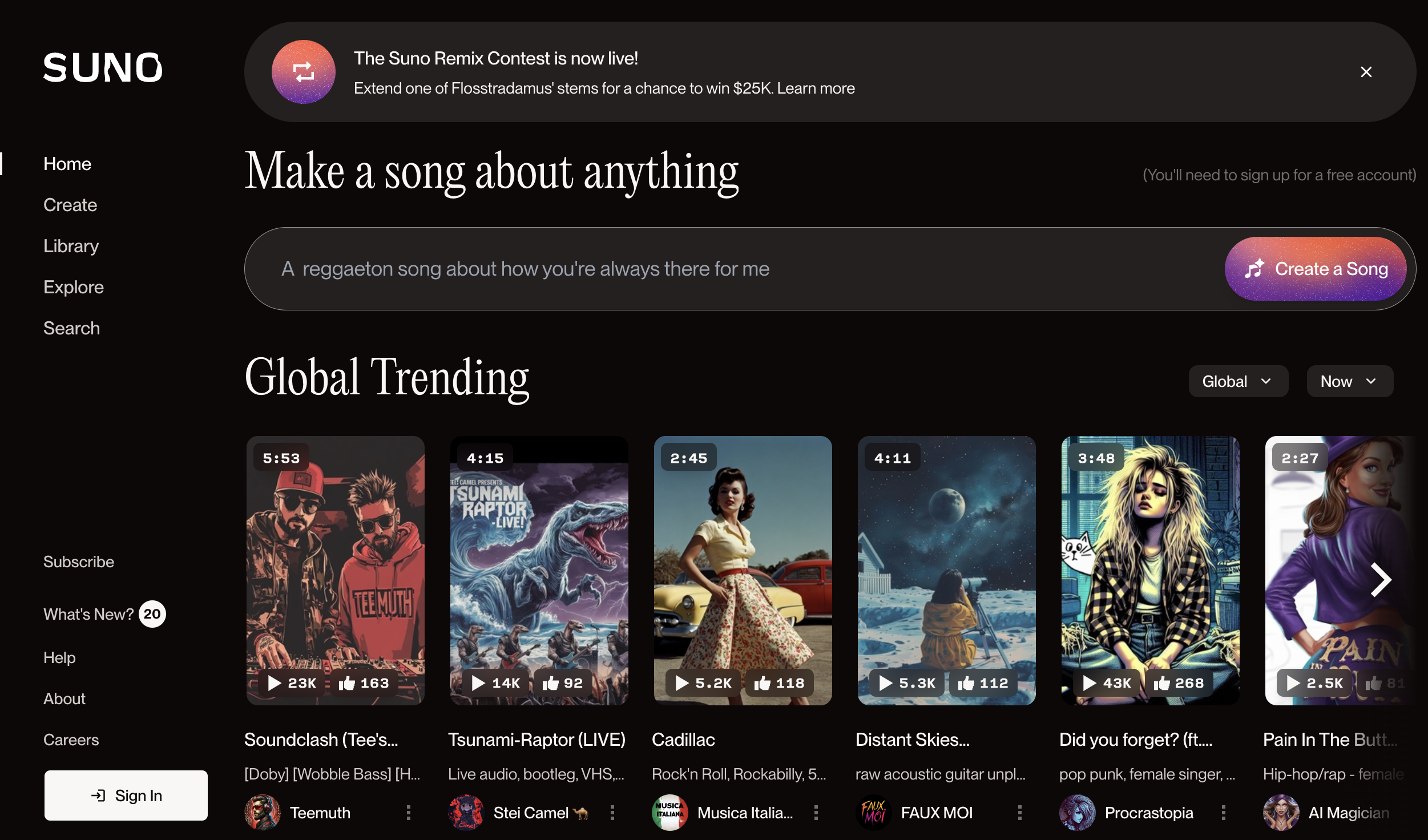Click the Remix Contest swap-arrows icon

click(x=303, y=72)
